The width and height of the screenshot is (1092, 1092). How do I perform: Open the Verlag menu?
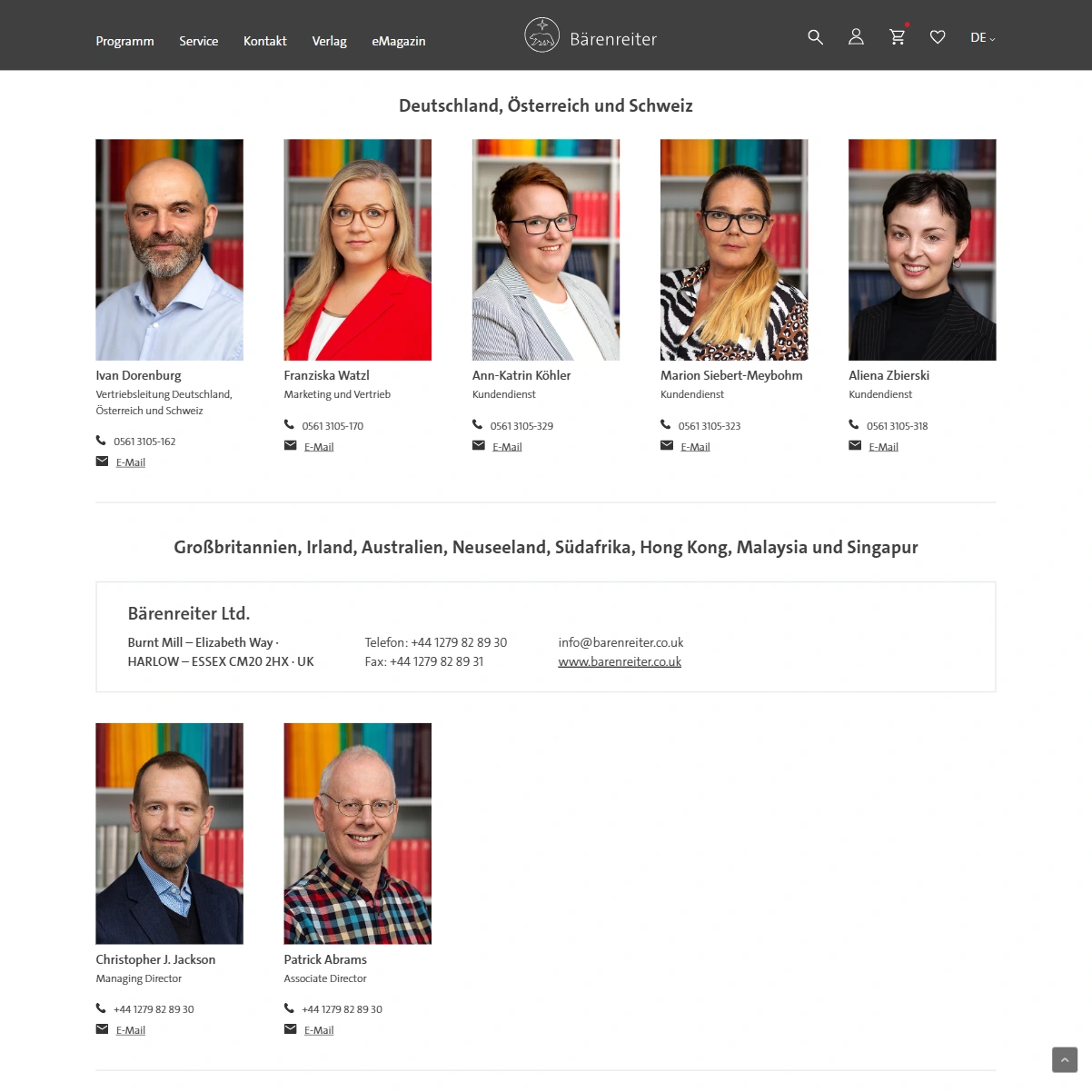(330, 41)
